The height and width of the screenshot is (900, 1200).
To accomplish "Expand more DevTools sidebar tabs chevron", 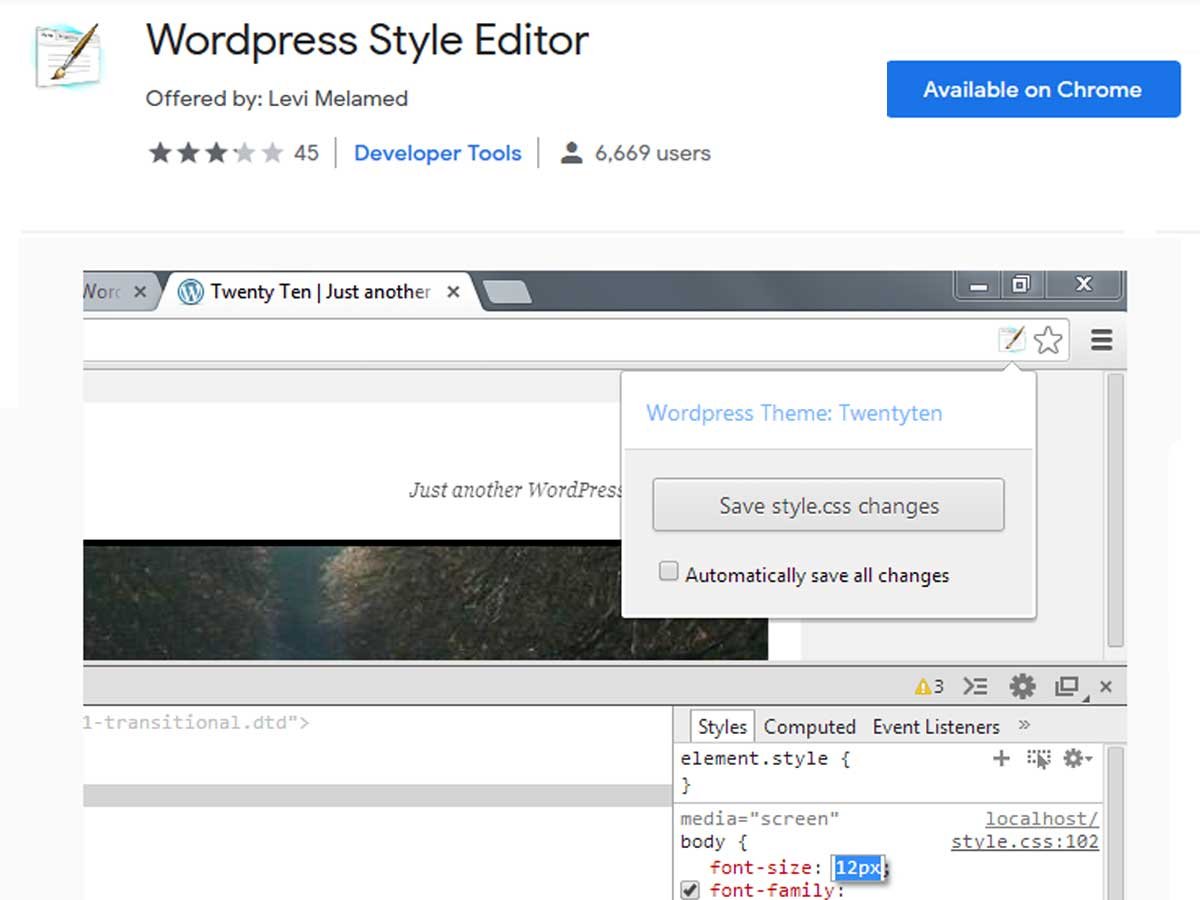I will [1024, 726].
